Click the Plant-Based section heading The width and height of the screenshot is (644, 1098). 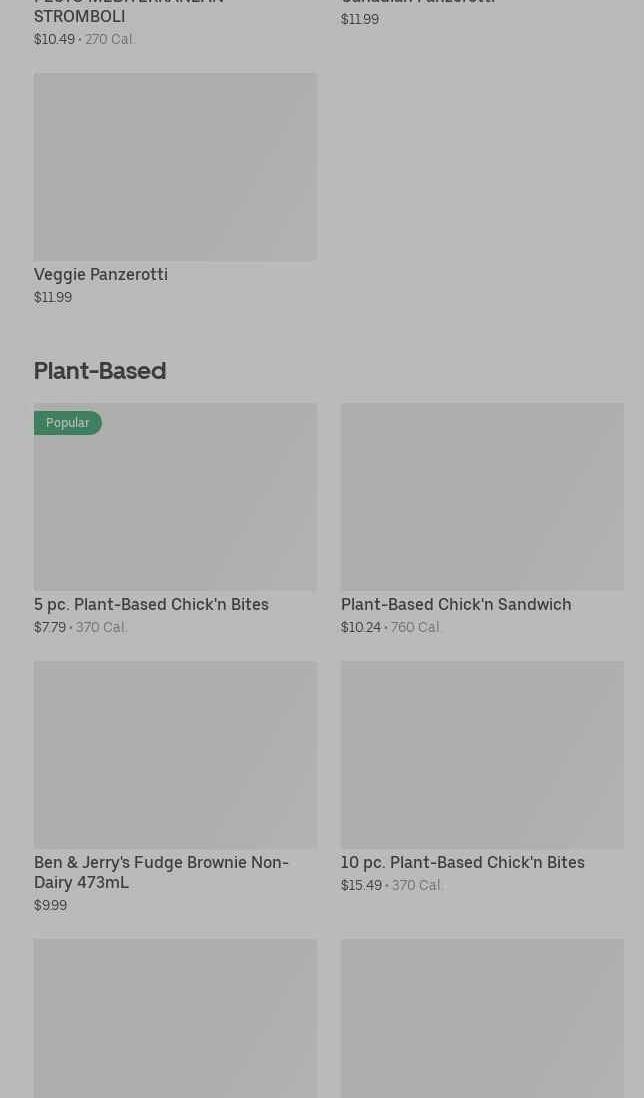click(x=100, y=370)
